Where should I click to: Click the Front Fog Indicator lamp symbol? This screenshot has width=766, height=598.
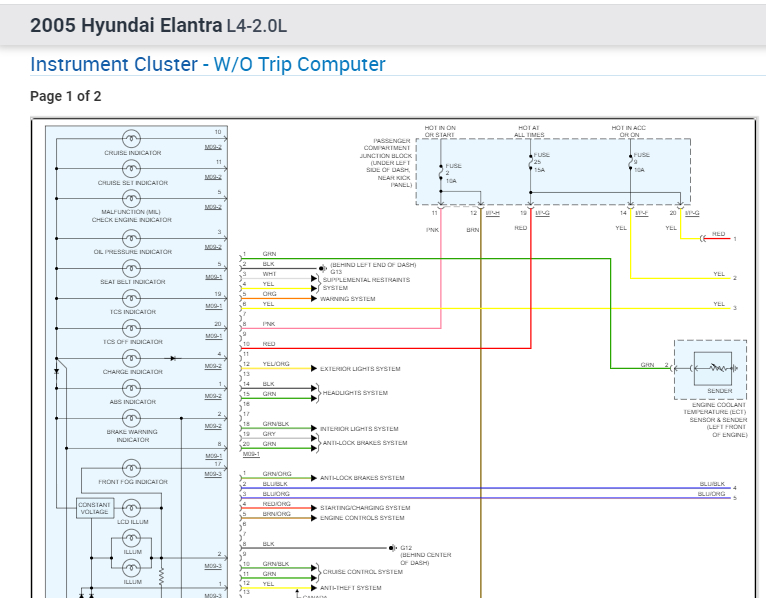pos(131,468)
